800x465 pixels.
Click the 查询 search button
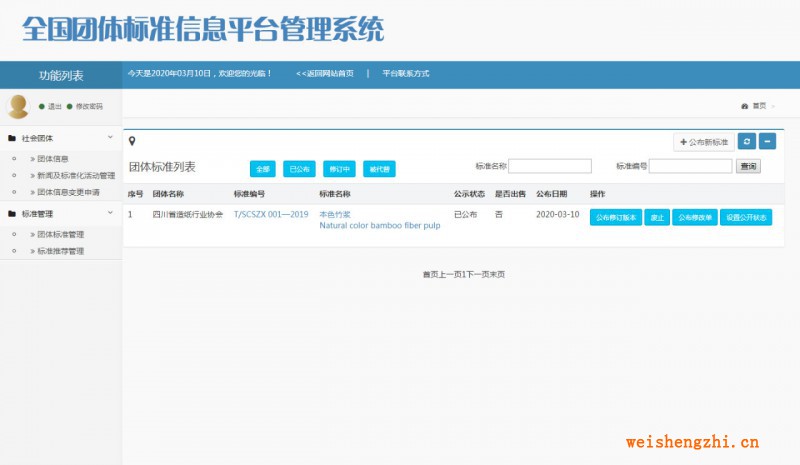click(748, 166)
